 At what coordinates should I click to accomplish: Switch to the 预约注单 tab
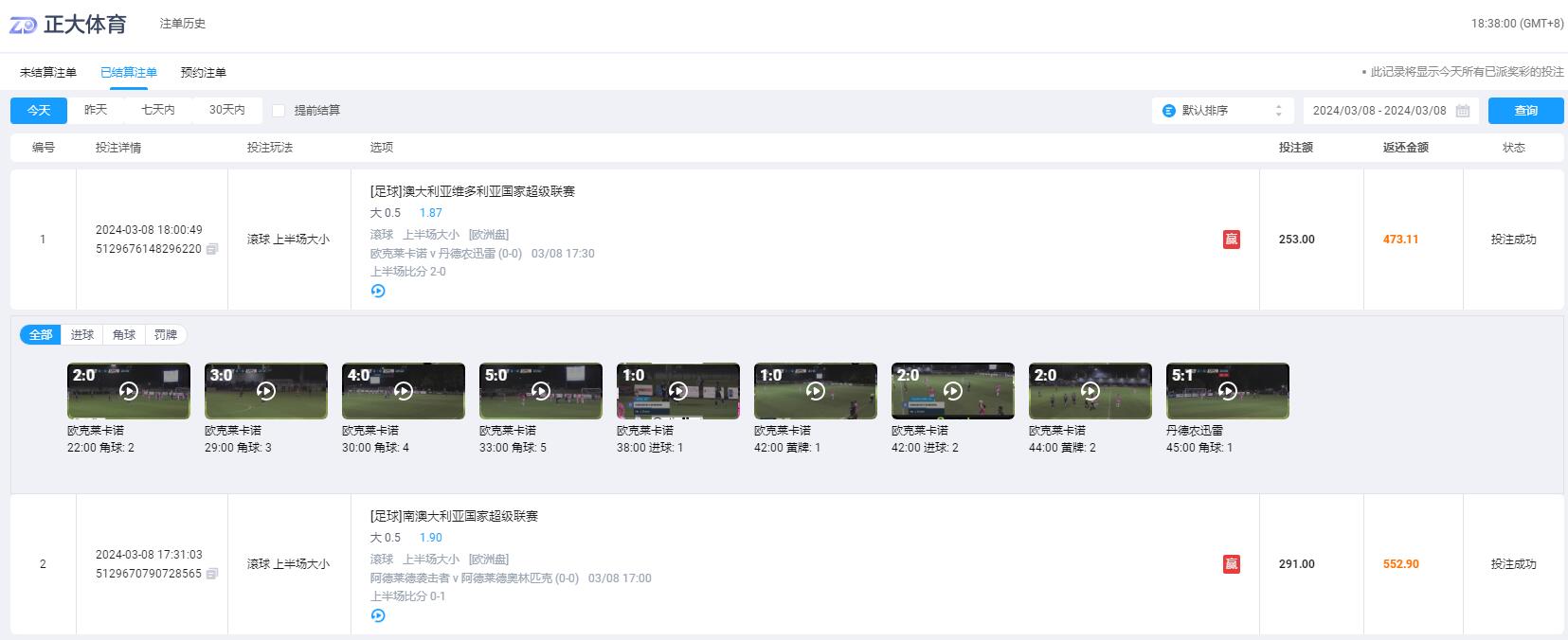(x=204, y=73)
